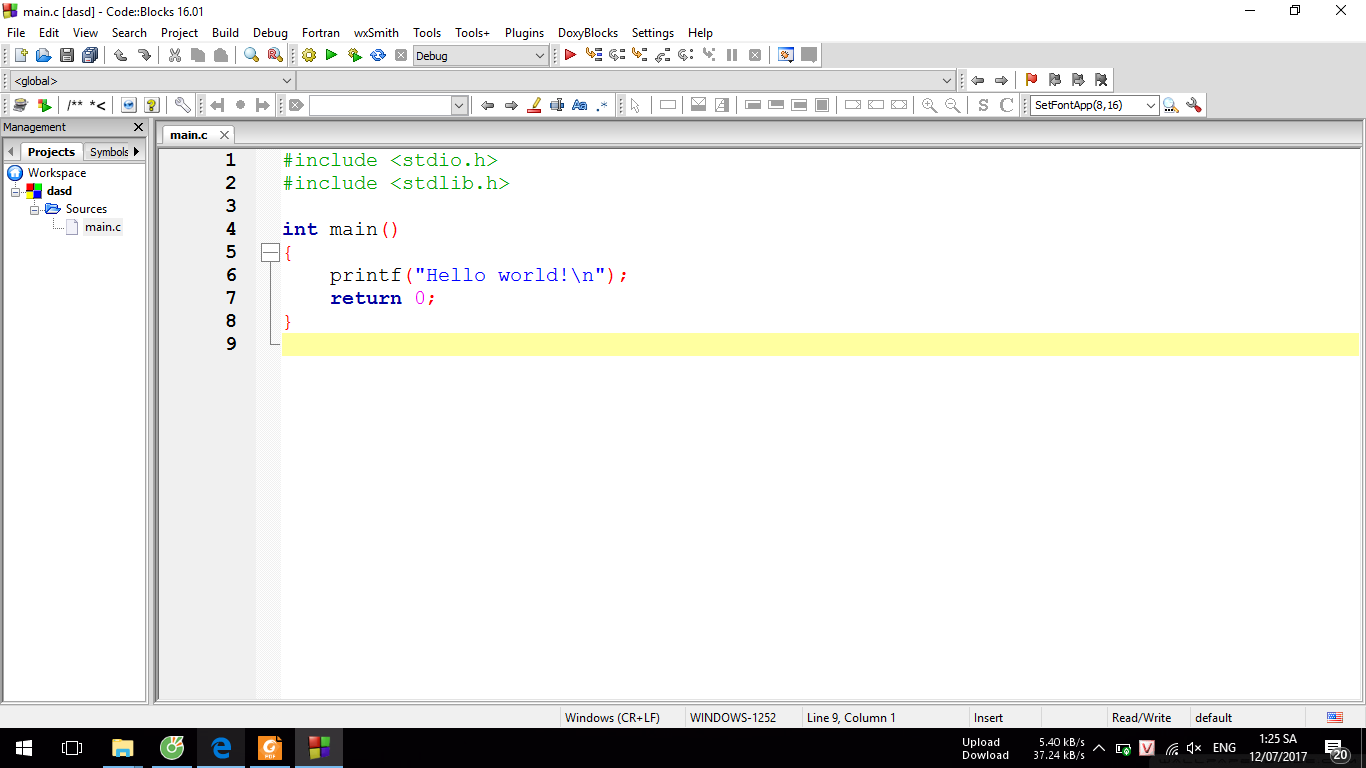The image size is (1366, 768).
Task: Collapse the main function code fold
Action: click(269, 253)
